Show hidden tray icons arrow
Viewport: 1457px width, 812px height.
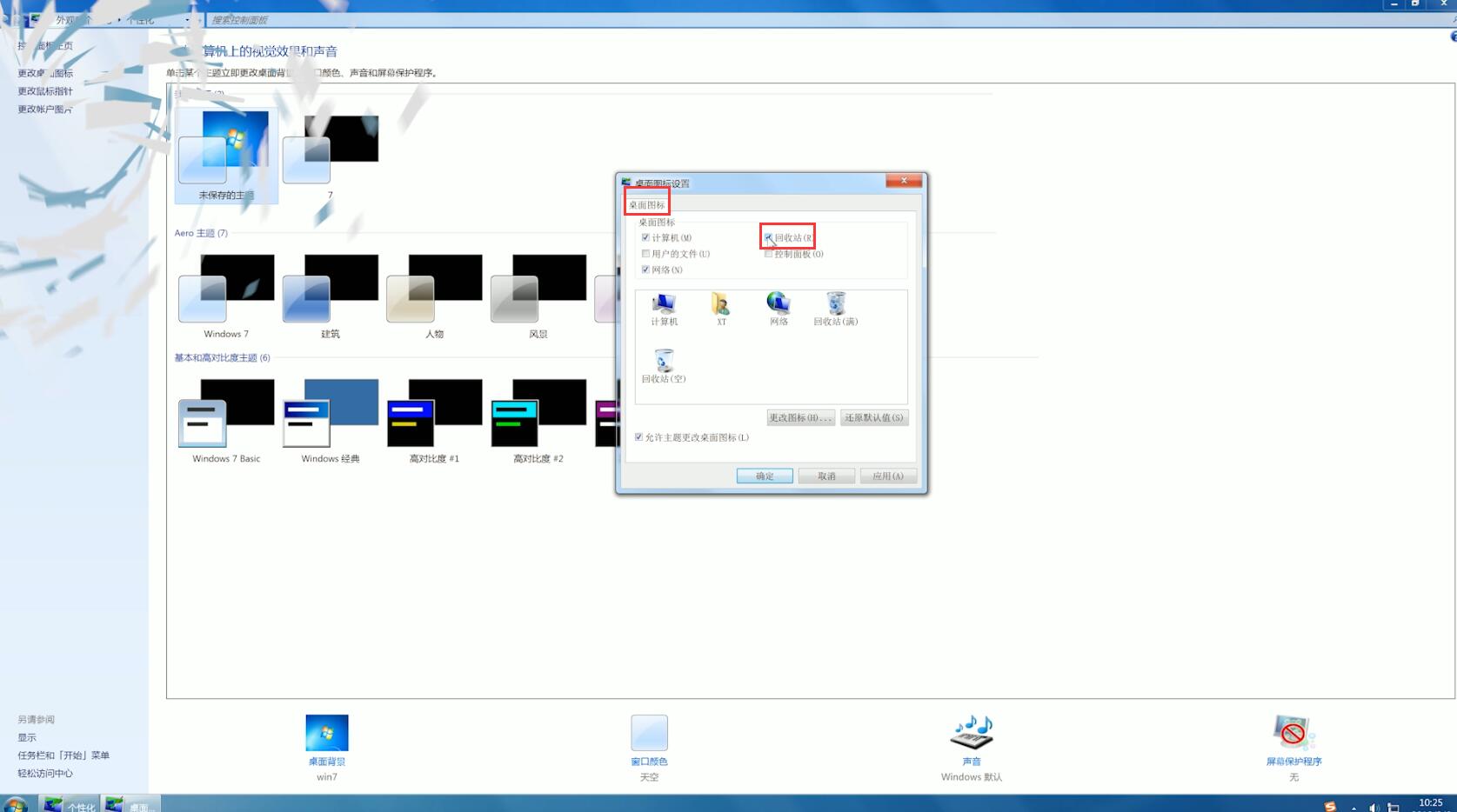click(1353, 808)
